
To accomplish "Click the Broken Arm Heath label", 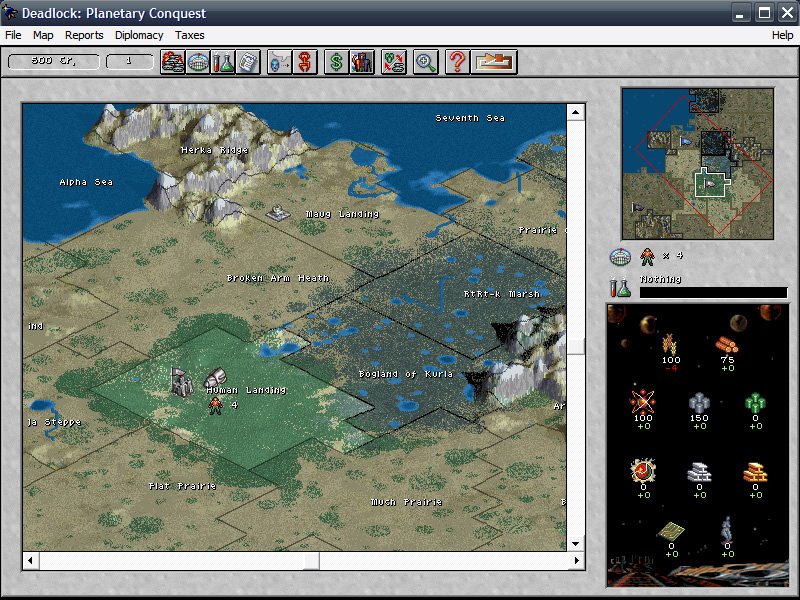I will [x=278, y=278].
